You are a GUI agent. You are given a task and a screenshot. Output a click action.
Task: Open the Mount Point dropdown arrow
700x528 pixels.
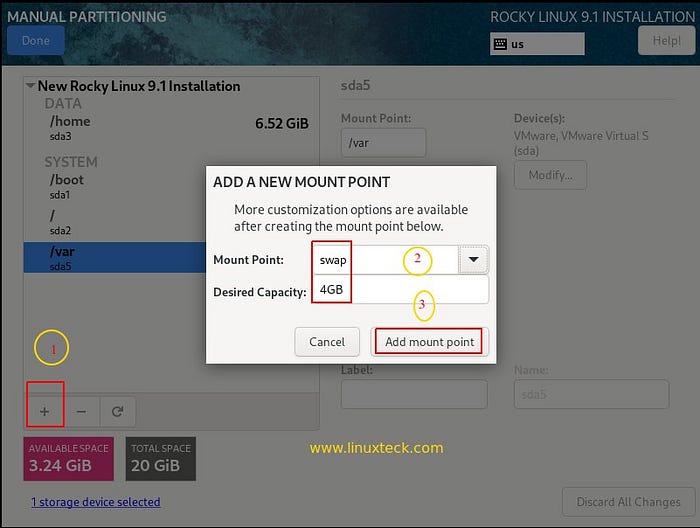click(x=473, y=259)
